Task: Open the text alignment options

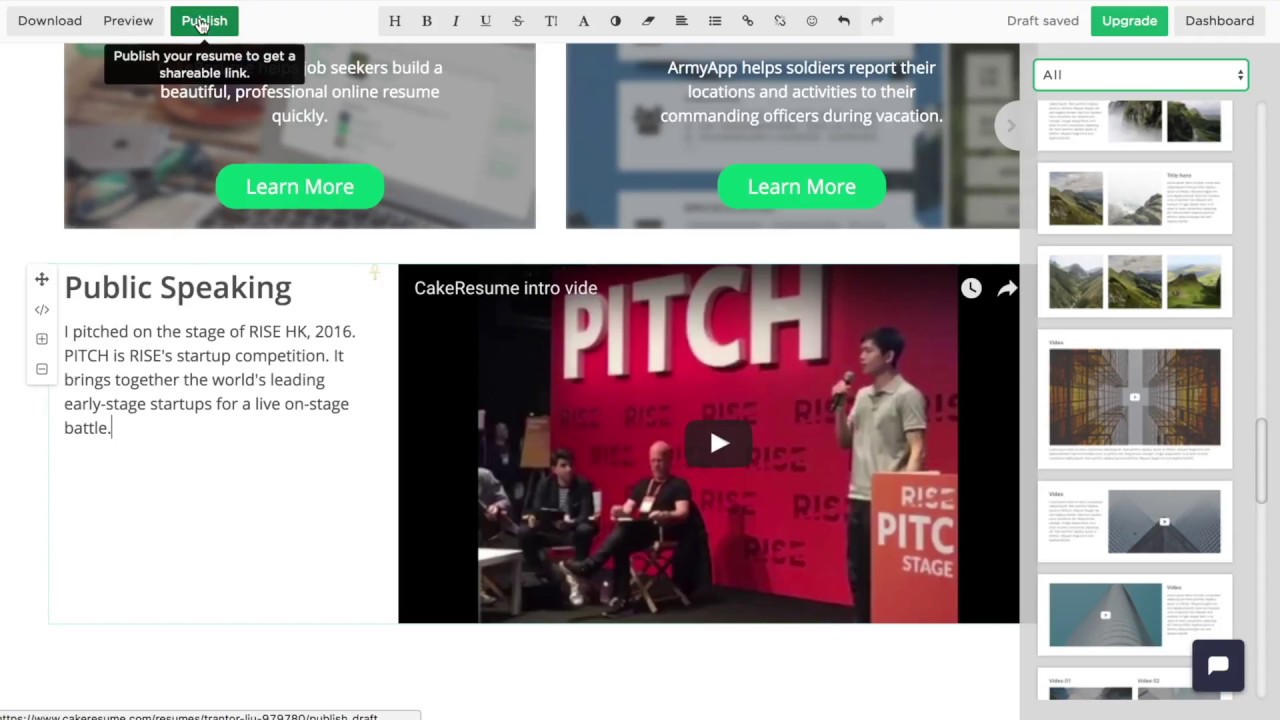Action: 681,21
